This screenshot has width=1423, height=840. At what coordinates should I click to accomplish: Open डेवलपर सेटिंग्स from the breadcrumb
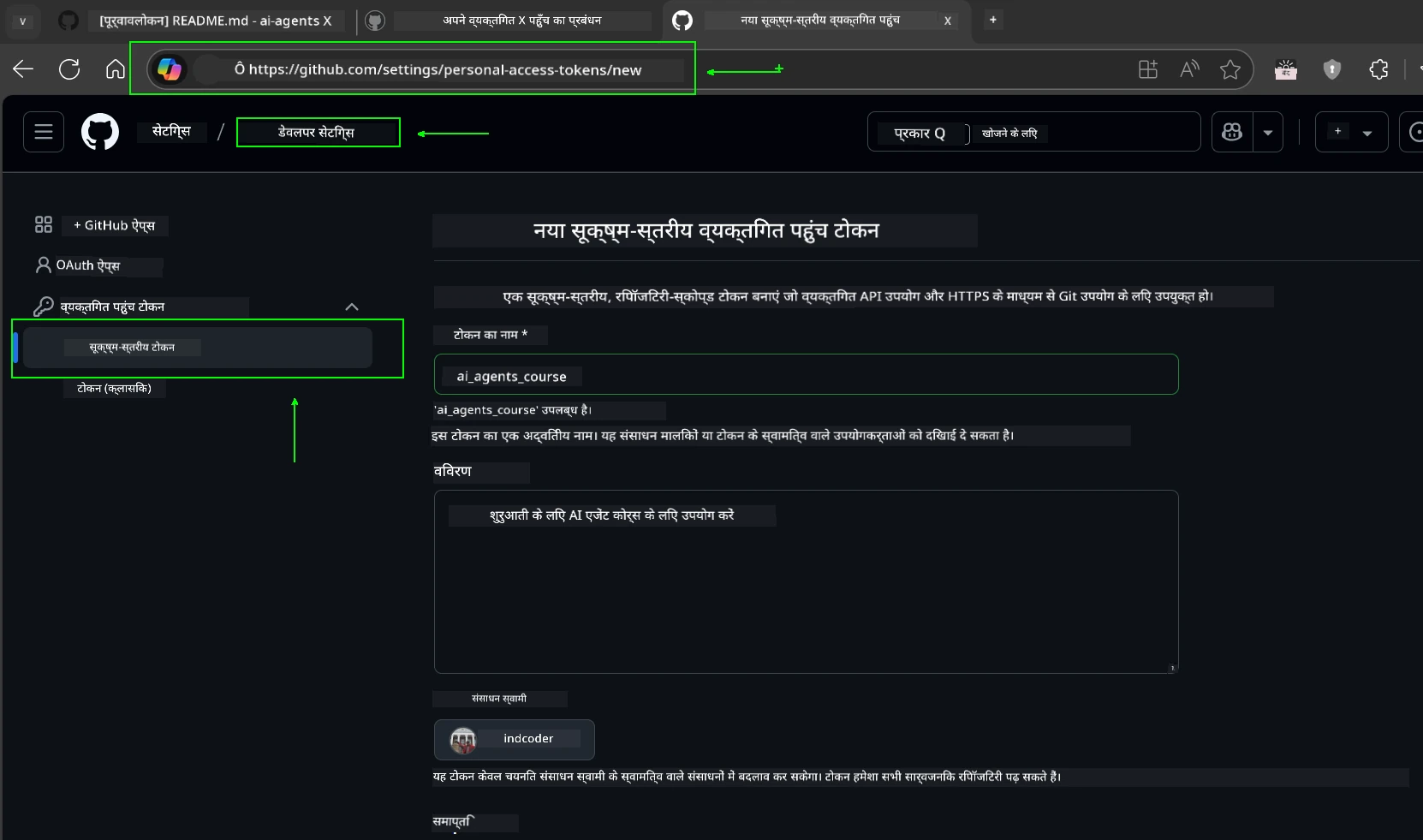click(318, 132)
